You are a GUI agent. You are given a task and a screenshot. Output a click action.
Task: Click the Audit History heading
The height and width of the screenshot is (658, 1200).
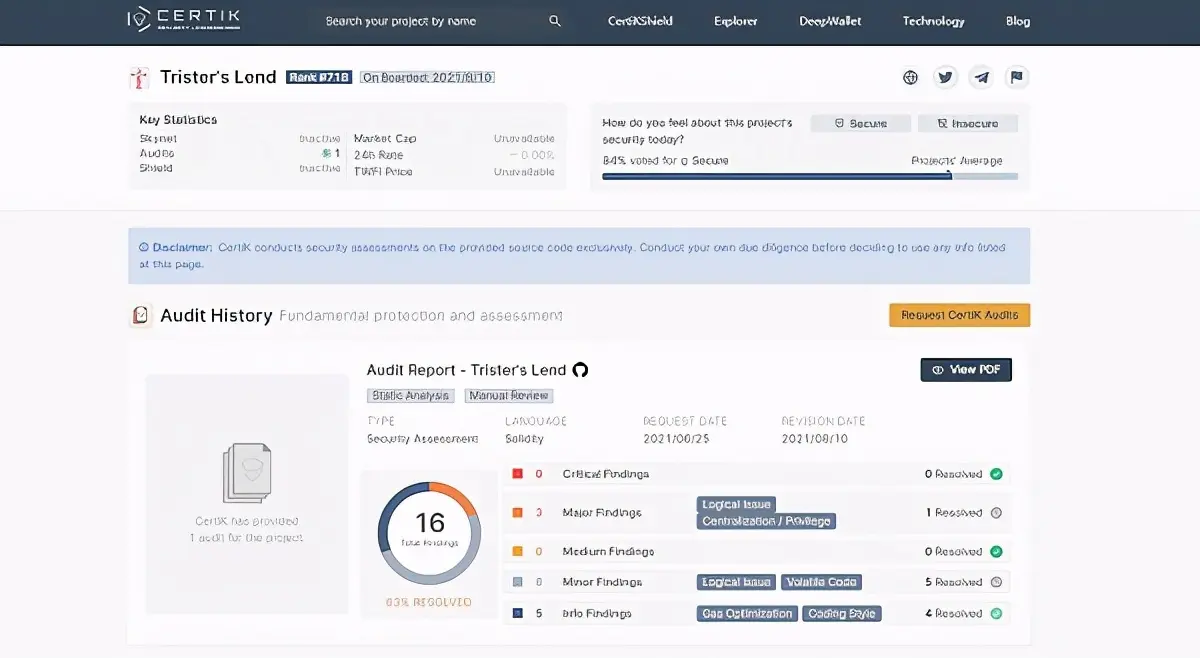(216, 316)
